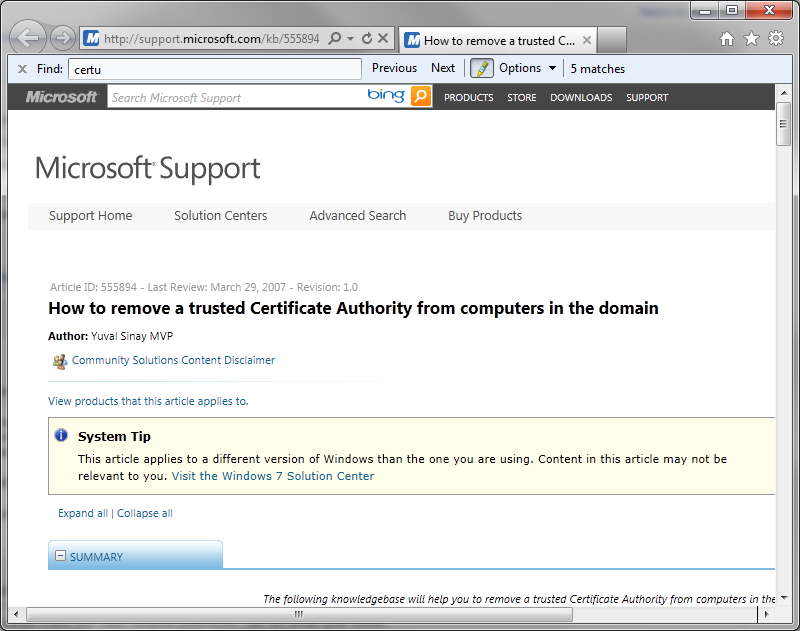
Task: Click the horizontal scrollbar left arrow
Action: (x=16, y=614)
